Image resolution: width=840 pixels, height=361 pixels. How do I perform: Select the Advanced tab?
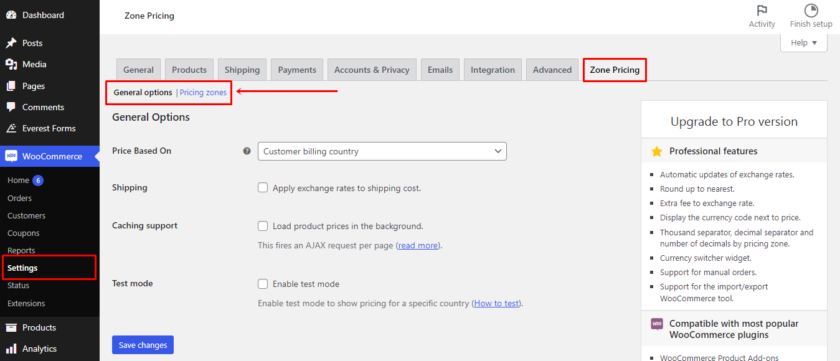[x=552, y=70]
